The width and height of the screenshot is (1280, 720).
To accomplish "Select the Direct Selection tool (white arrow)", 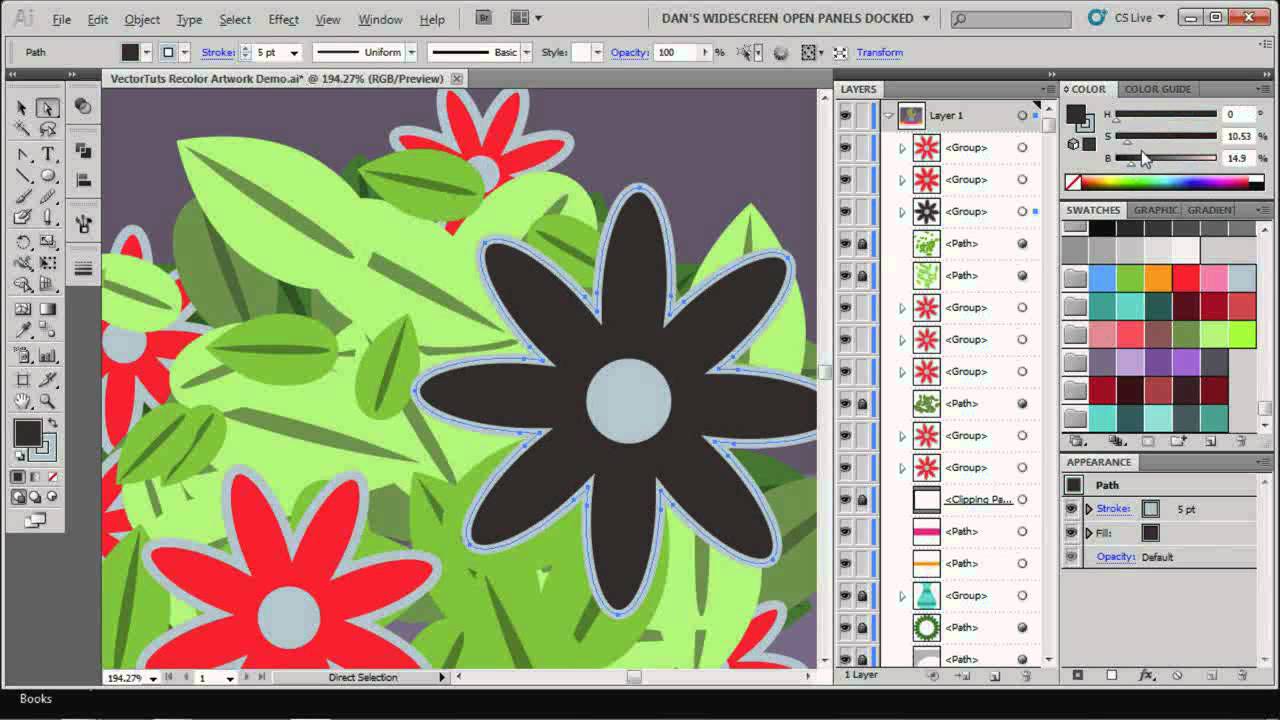I will click(47, 108).
